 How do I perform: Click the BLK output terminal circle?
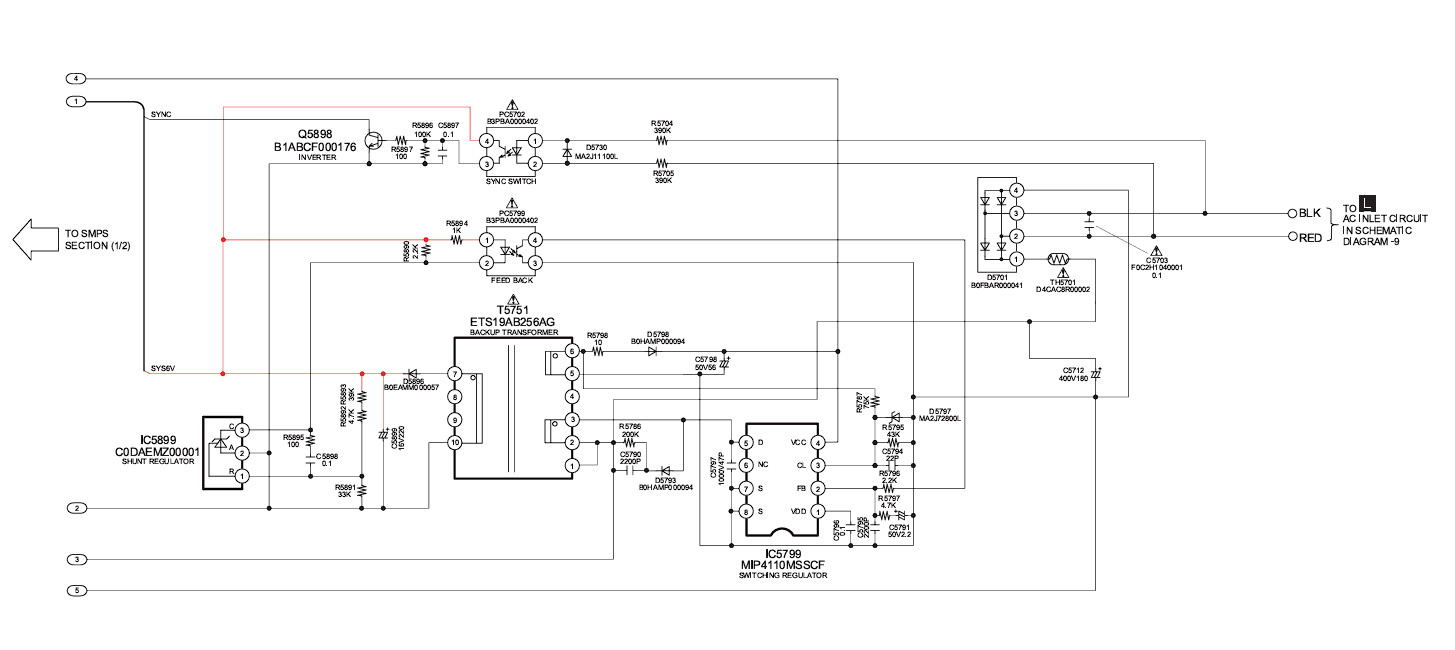(x=1291, y=213)
